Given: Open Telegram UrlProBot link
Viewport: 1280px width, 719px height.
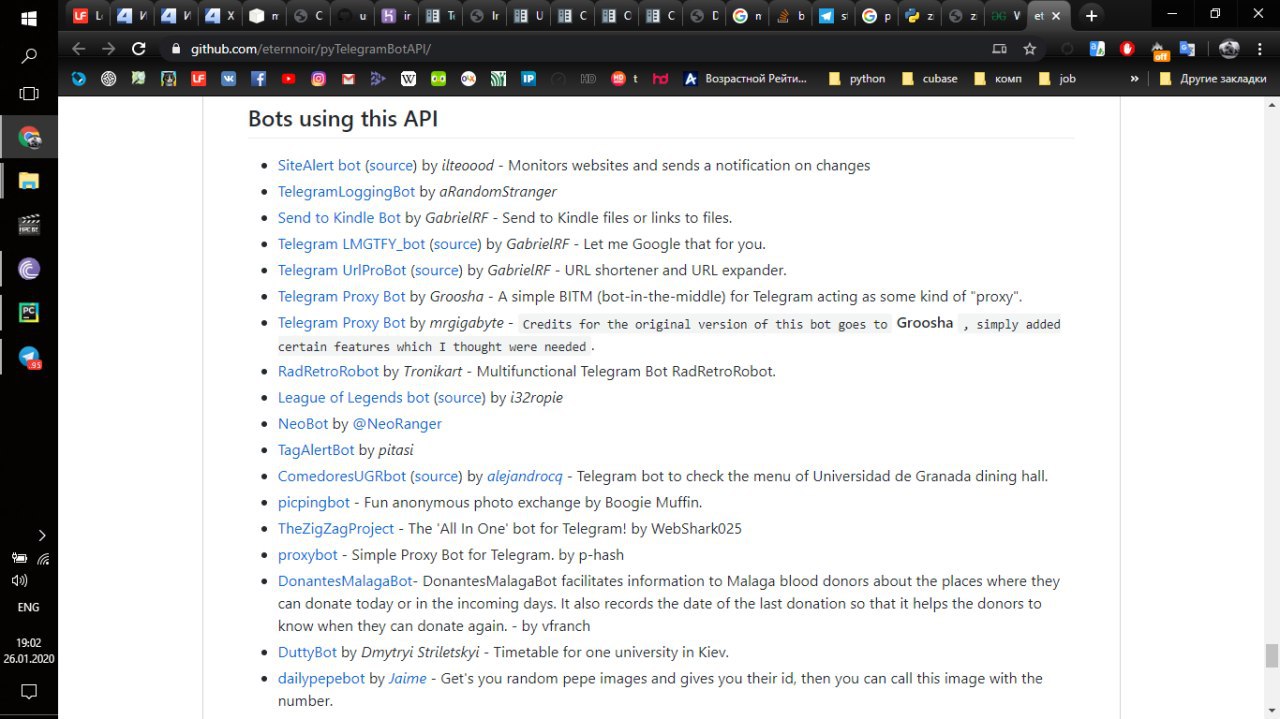Looking at the screenshot, I should 342,270.
